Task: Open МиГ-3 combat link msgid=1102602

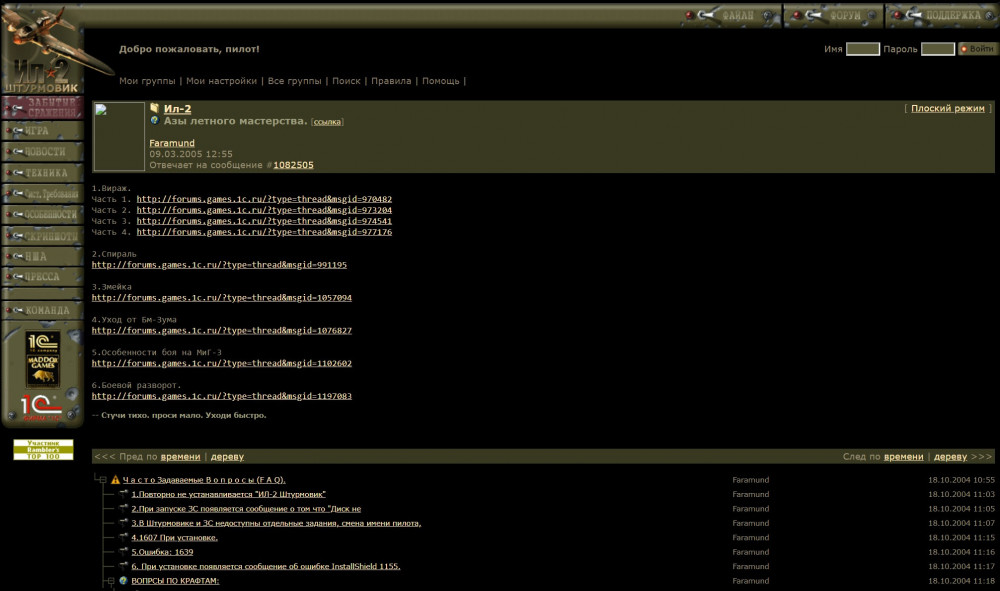Action: (x=221, y=363)
